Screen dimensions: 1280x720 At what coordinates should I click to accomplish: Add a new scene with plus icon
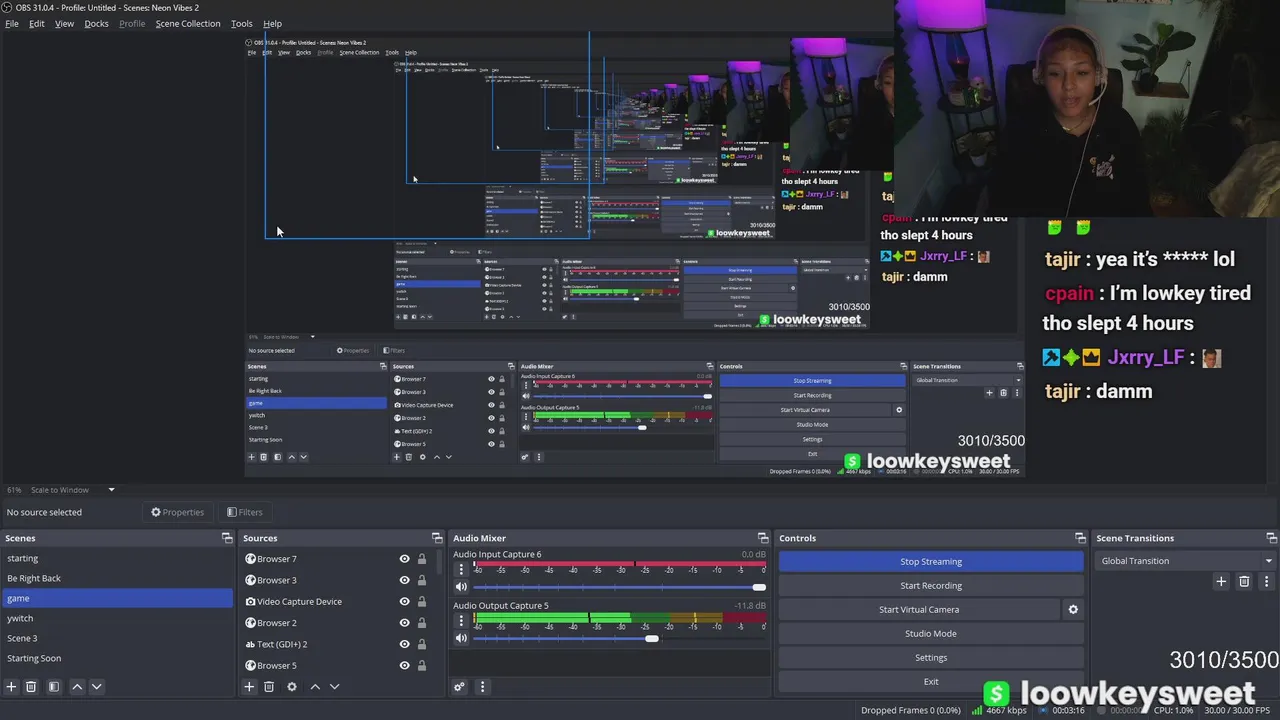click(x=11, y=687)
